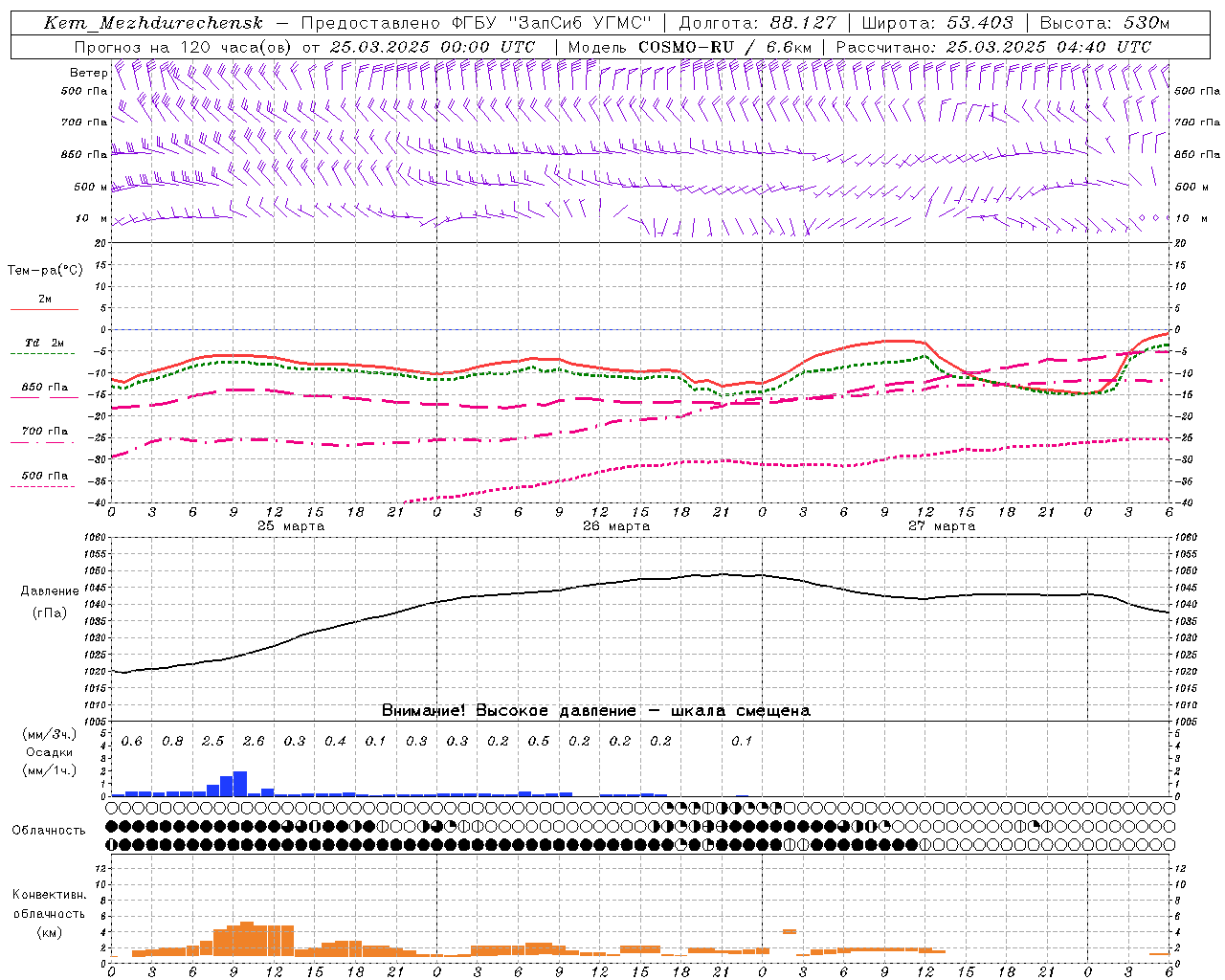Click the Облачность panel label

49,831
